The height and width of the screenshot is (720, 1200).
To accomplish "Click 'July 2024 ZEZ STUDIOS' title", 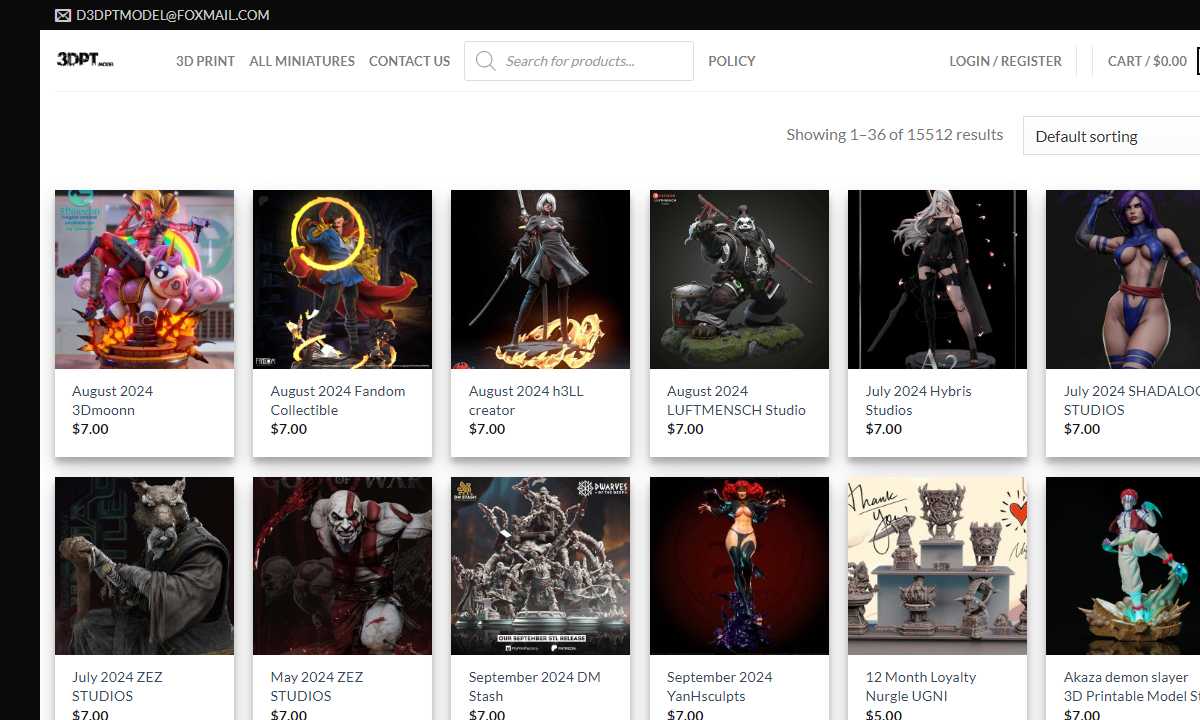I will point(117,686).
